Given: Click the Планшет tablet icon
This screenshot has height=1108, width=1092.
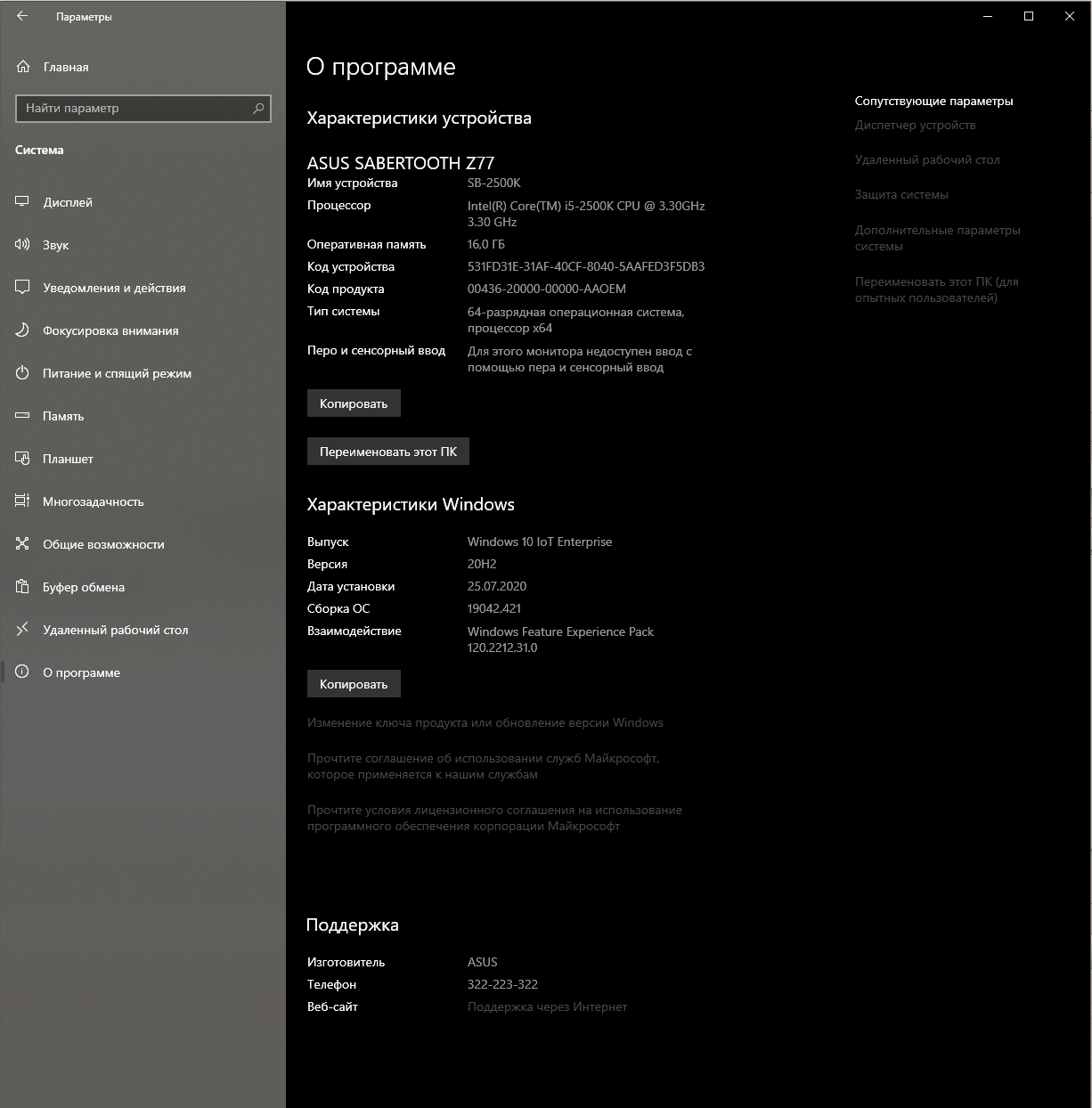Looking at the screenshot, I should 23,459.
